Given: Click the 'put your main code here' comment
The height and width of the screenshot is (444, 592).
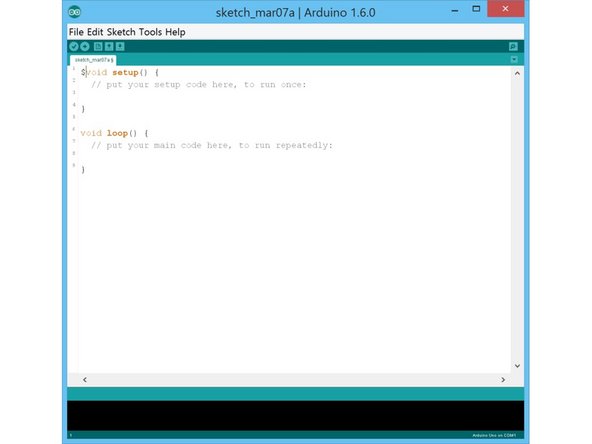Looking at the screenshot, I should 211,145.
